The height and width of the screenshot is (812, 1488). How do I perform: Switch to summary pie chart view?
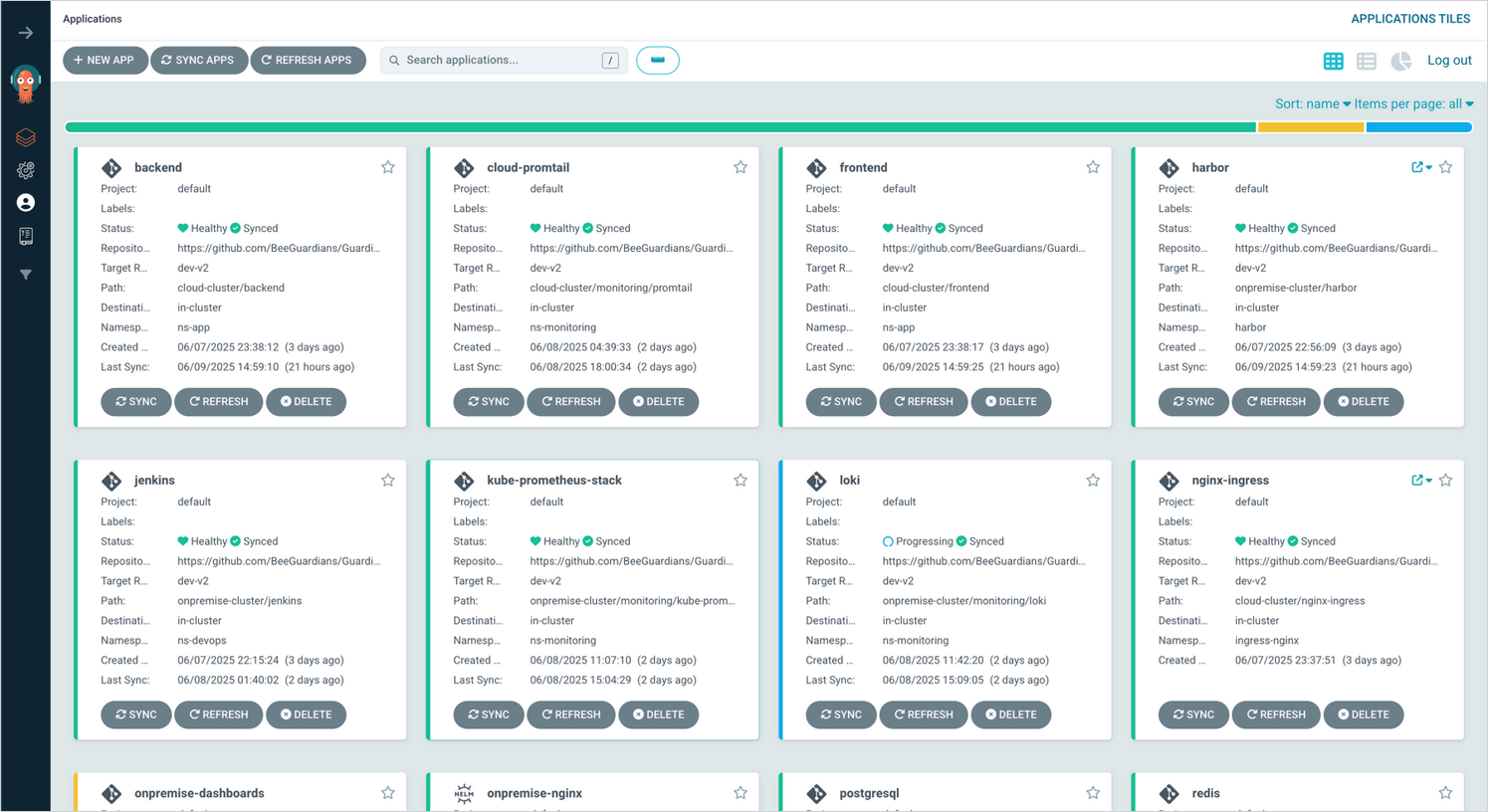coord(1400,61)
